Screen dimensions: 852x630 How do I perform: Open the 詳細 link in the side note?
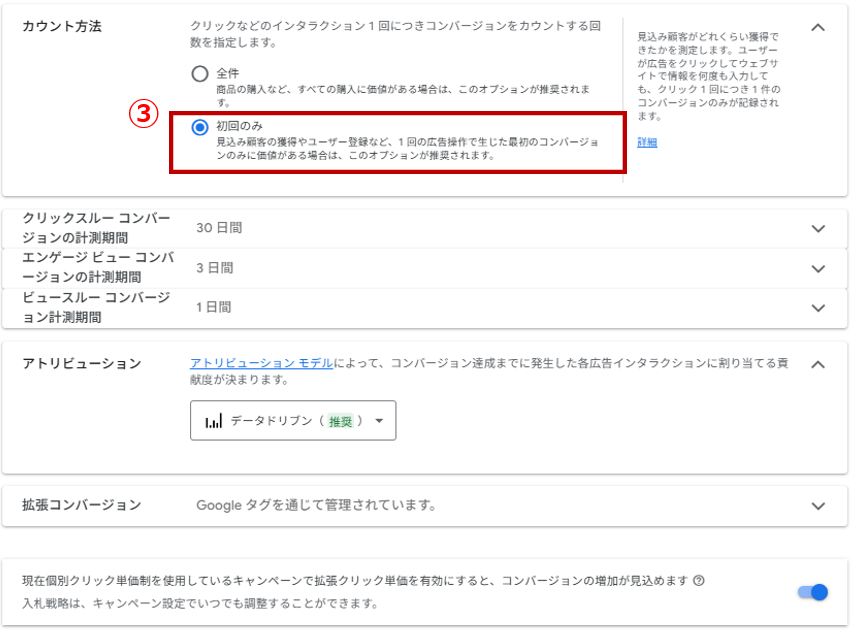tap(647, 143)
